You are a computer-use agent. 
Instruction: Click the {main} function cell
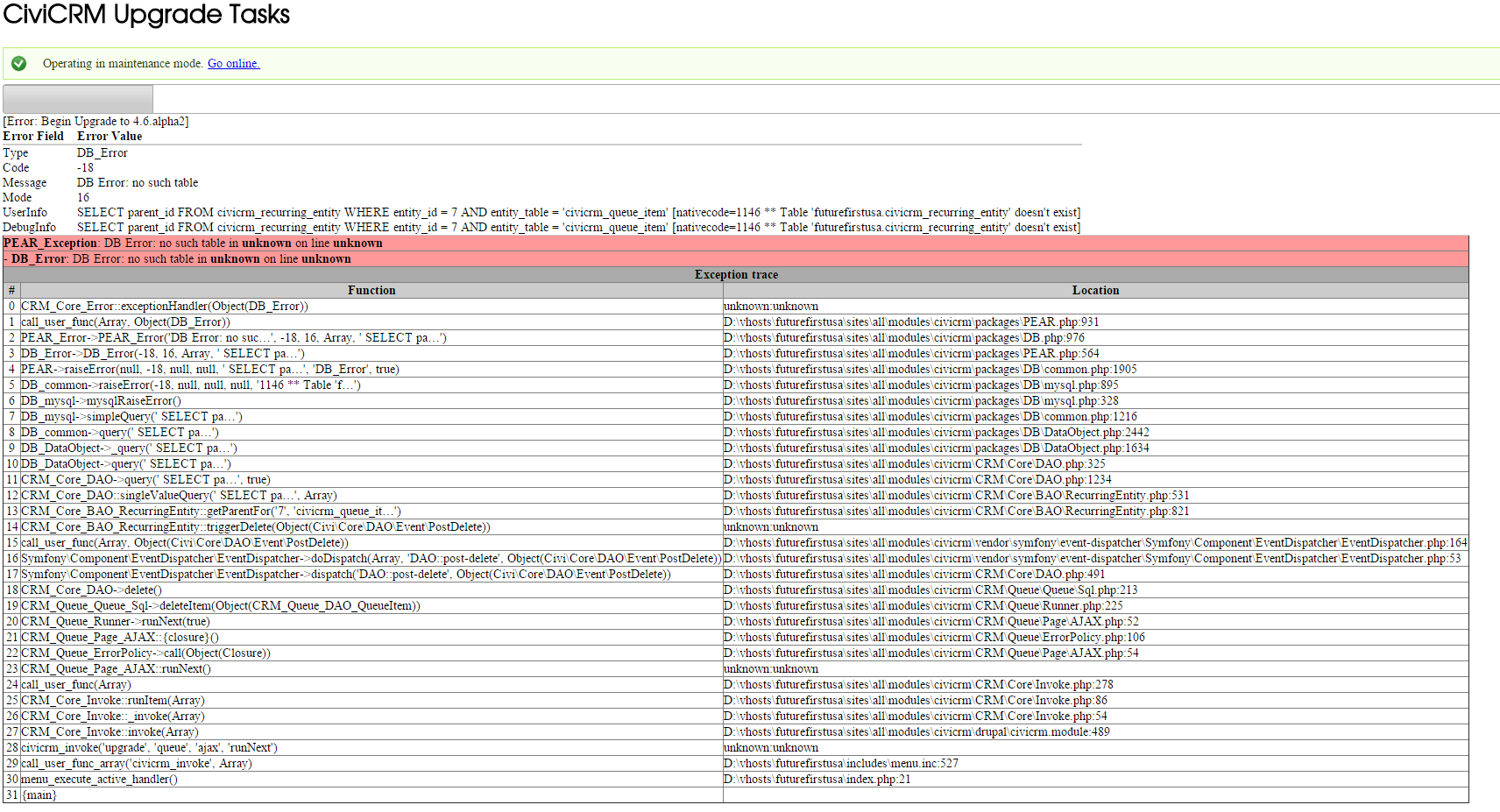coord(371,795)
